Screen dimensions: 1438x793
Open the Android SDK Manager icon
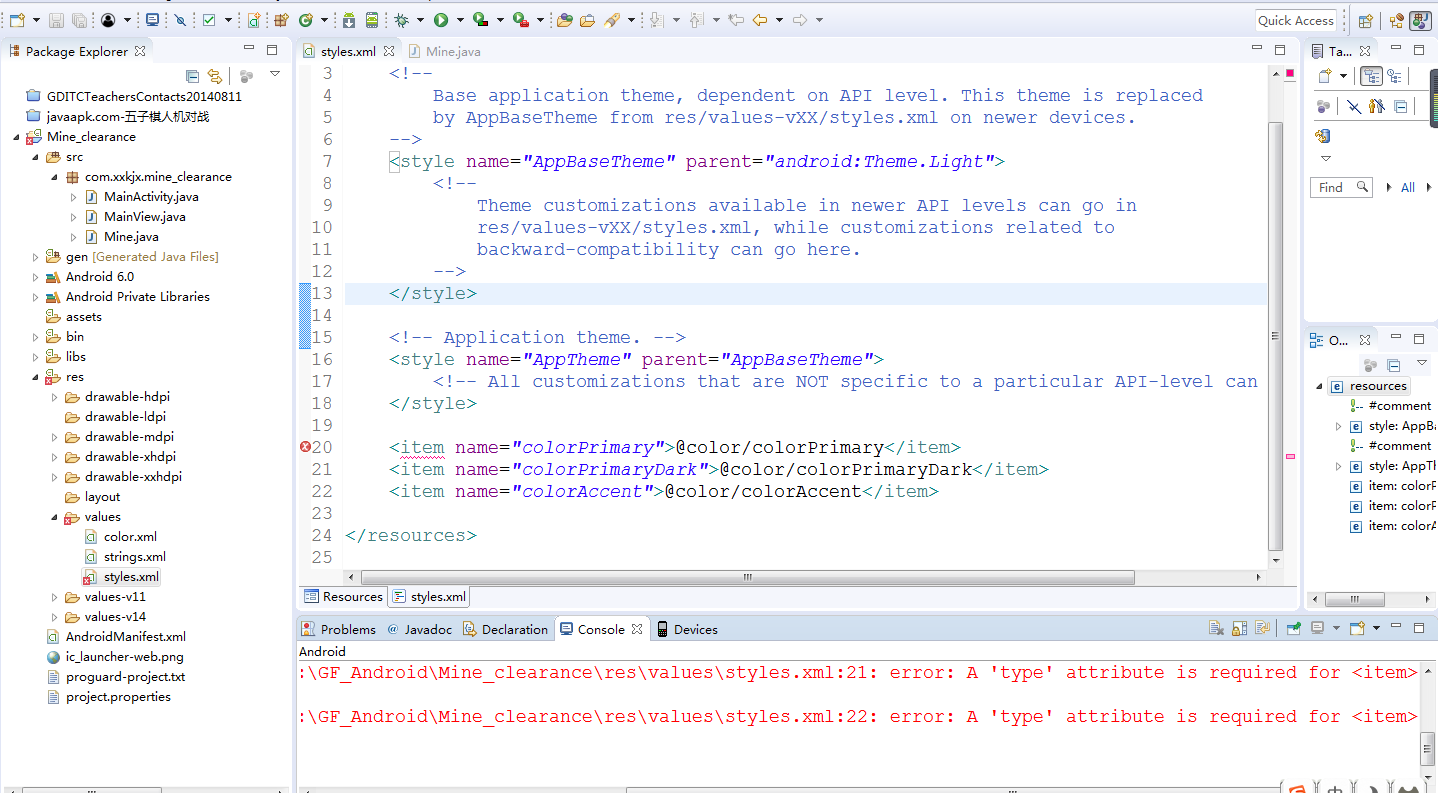348,20
